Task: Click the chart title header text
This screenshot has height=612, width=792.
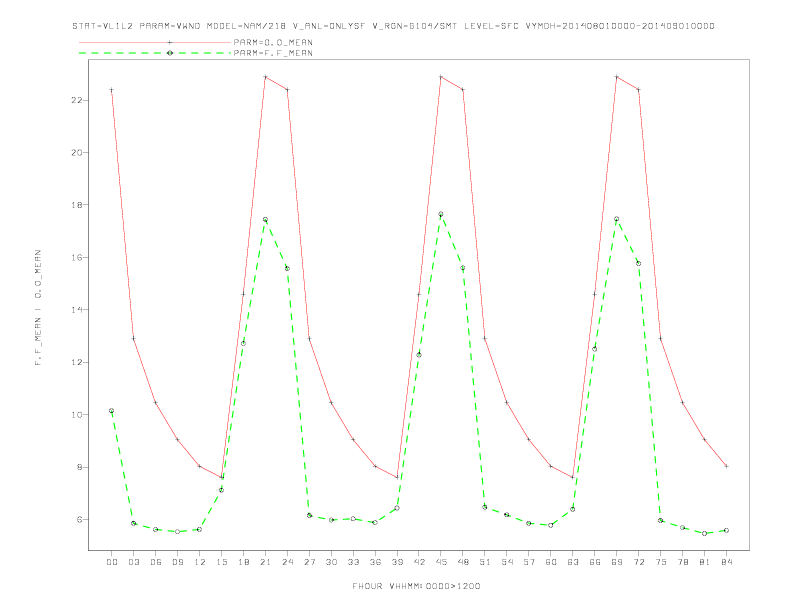Action: pyautogui.click(x=393, y=26)
